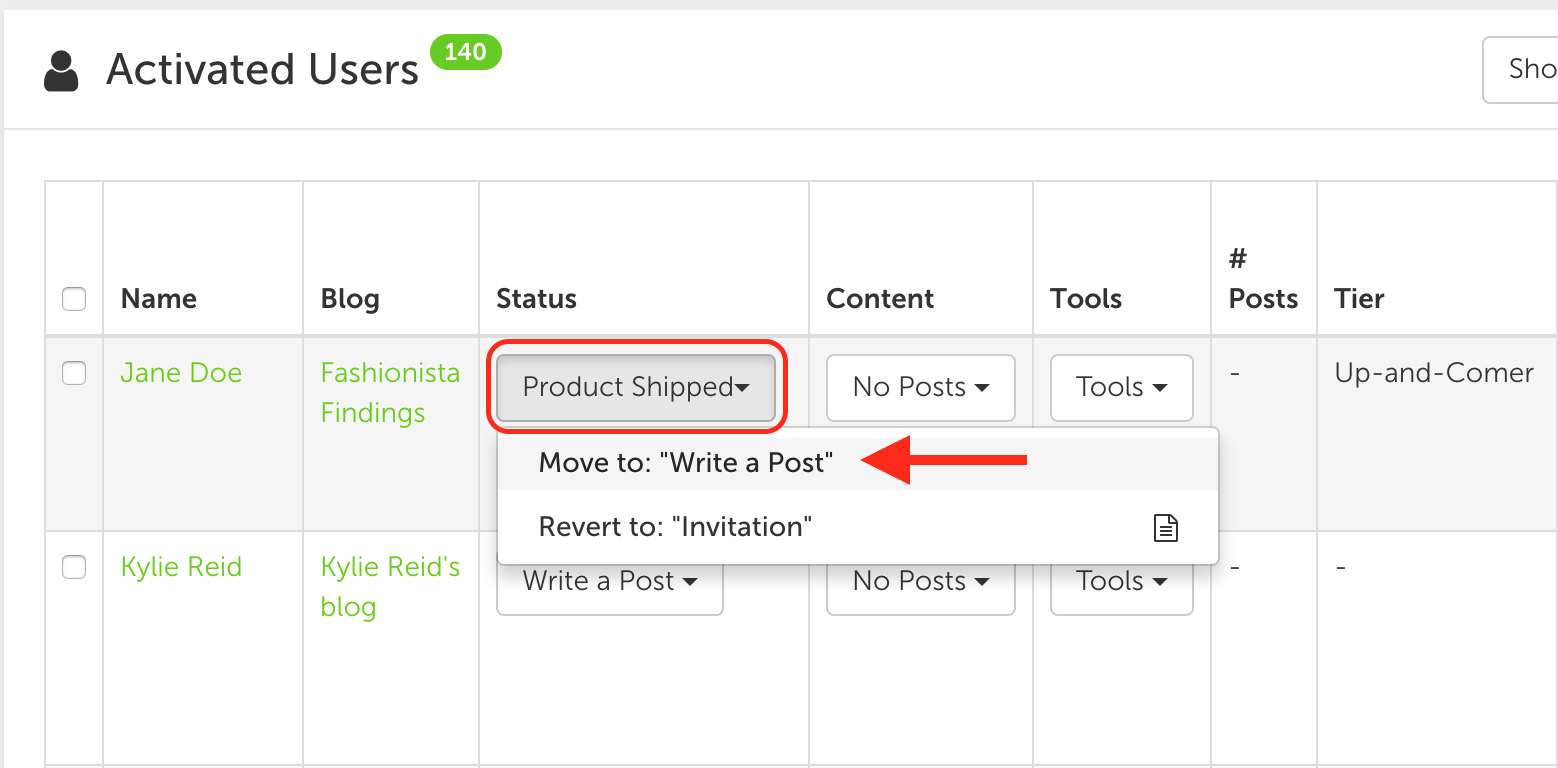Tick the select-all checkbox in table header
Screen dimensions: 1558x768
(x=74, y=299)
